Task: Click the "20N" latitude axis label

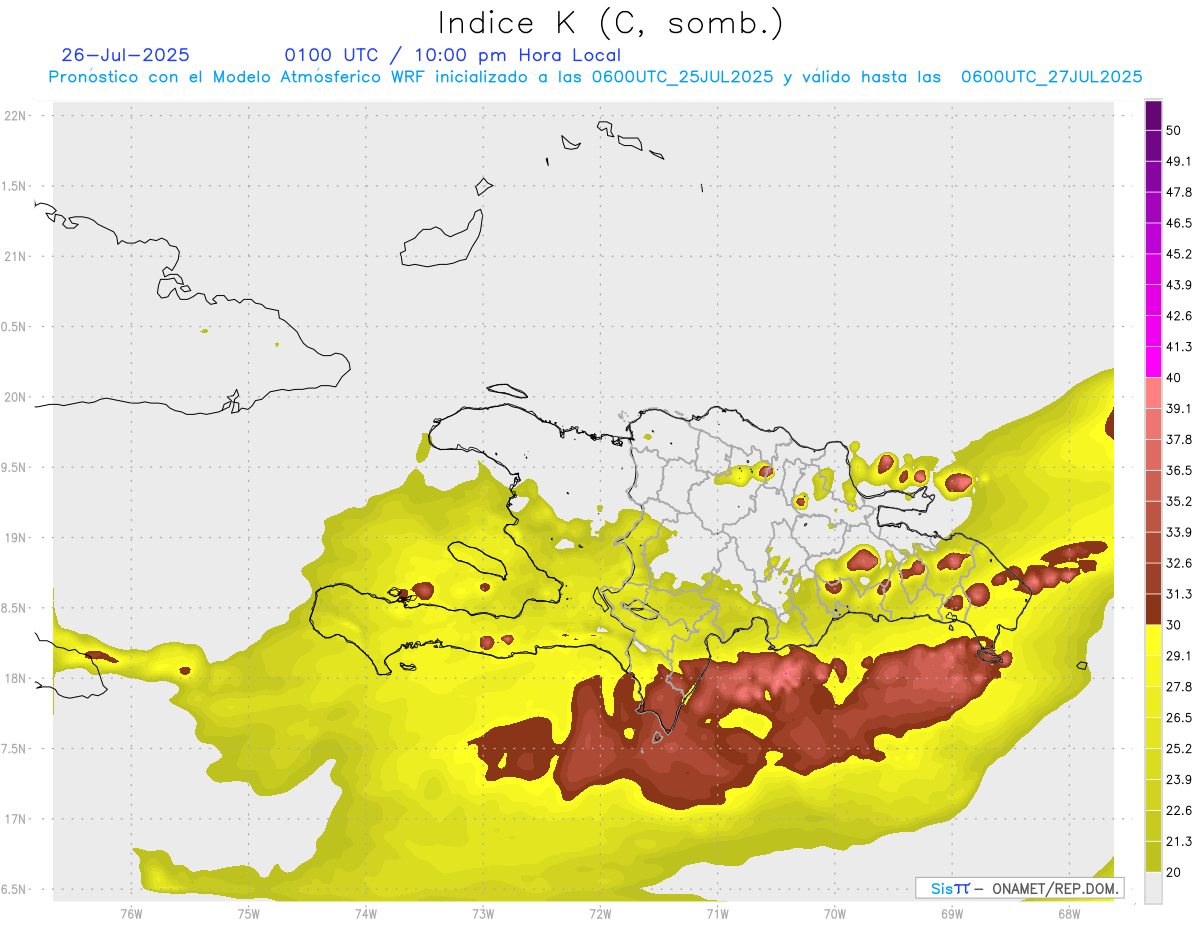Action: pyautogui.click(x=17, y=397)
